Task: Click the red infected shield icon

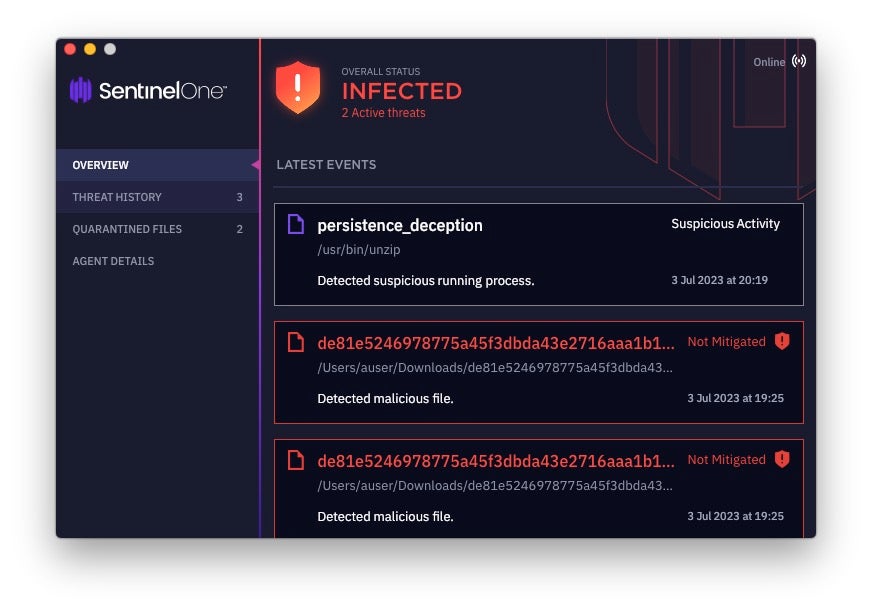Action: coord(298,88)
